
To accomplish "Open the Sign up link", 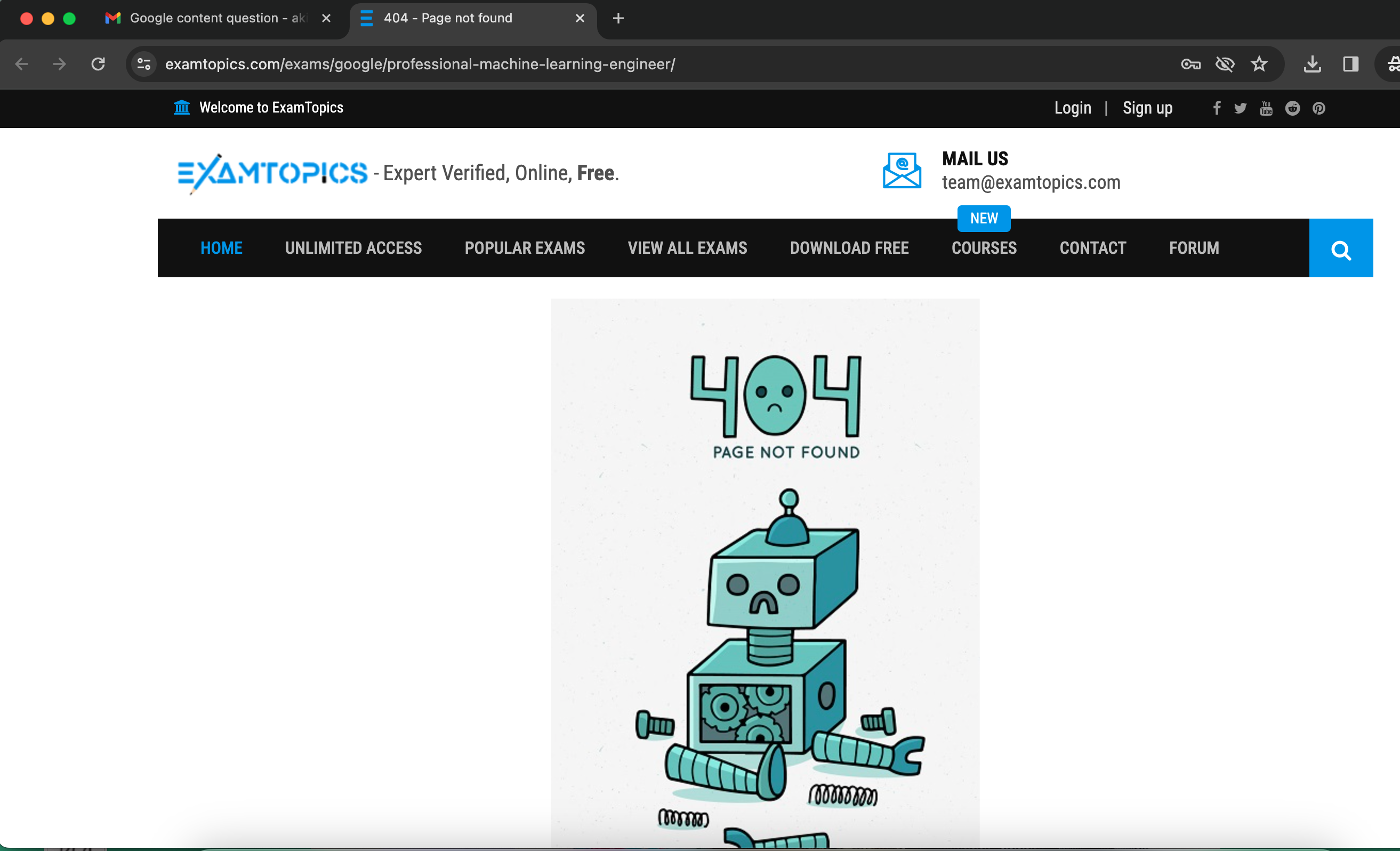I will (1147, 108).
